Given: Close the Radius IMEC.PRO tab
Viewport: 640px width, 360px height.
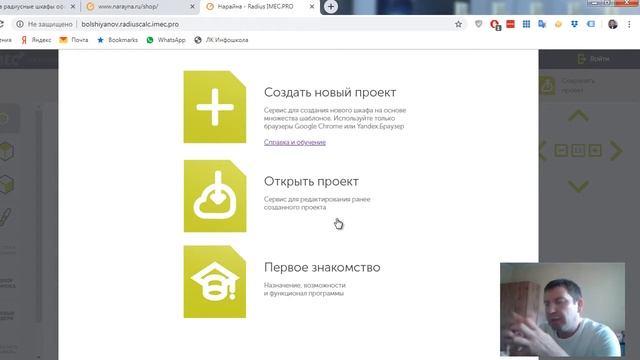Looking at the screenshot, I should 312,7.
